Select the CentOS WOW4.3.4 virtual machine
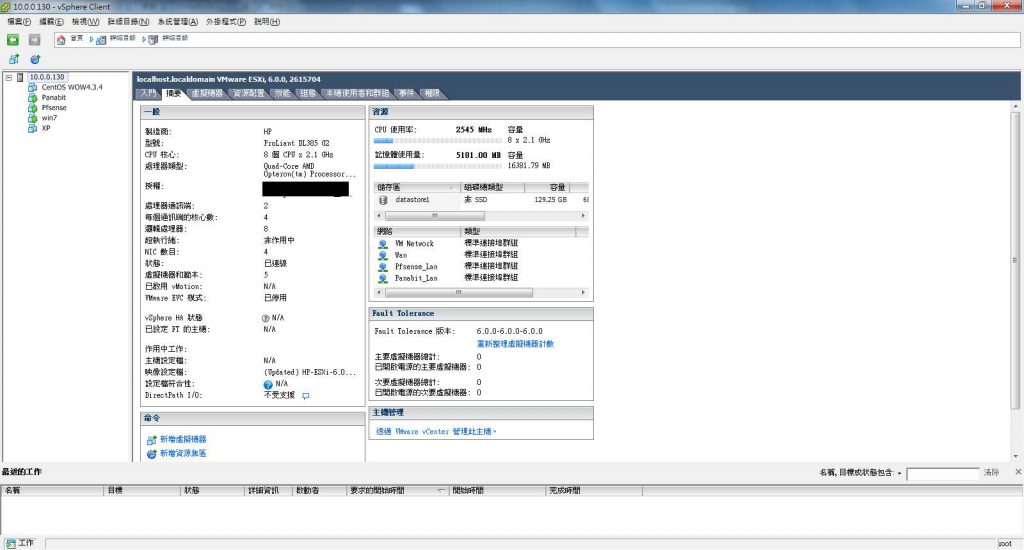Viewport: 1024px width, 550px height. [70, 87]
